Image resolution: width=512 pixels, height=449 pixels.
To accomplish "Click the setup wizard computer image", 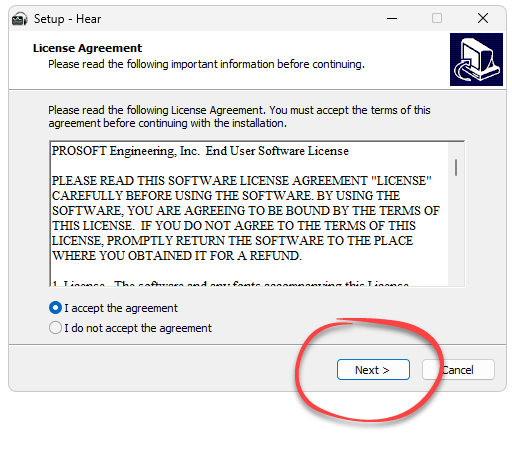I will click(476, 59).
